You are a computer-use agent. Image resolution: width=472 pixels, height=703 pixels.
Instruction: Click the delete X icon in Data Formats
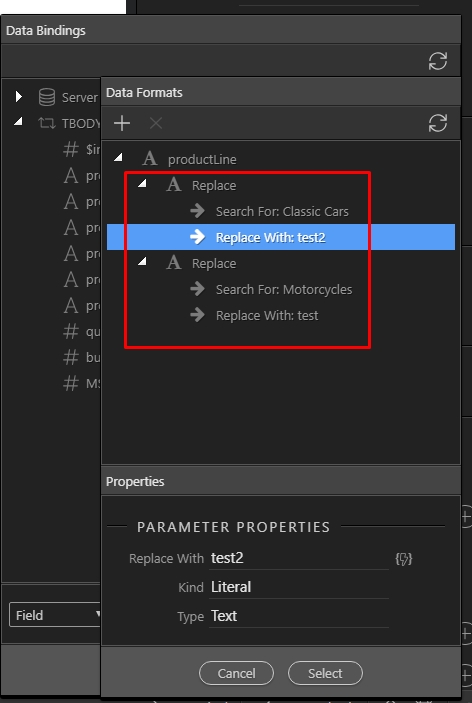tap(156, 123)
